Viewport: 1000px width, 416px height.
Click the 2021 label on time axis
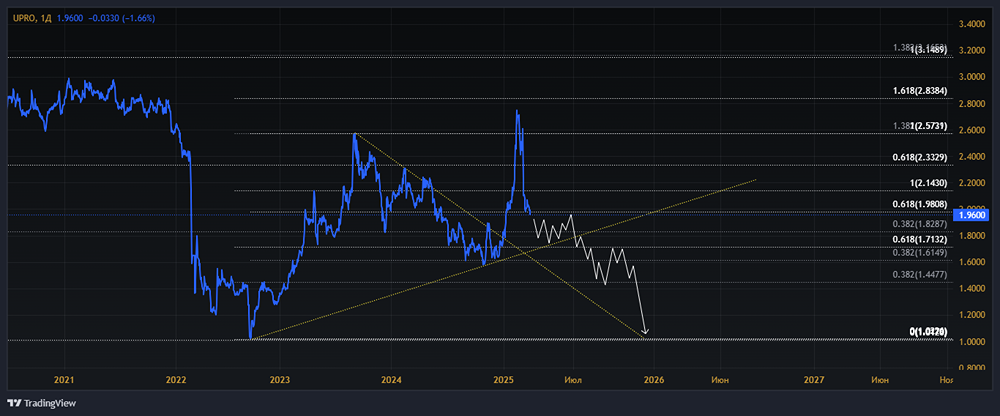pyautogui.click(x=64, y=381)
